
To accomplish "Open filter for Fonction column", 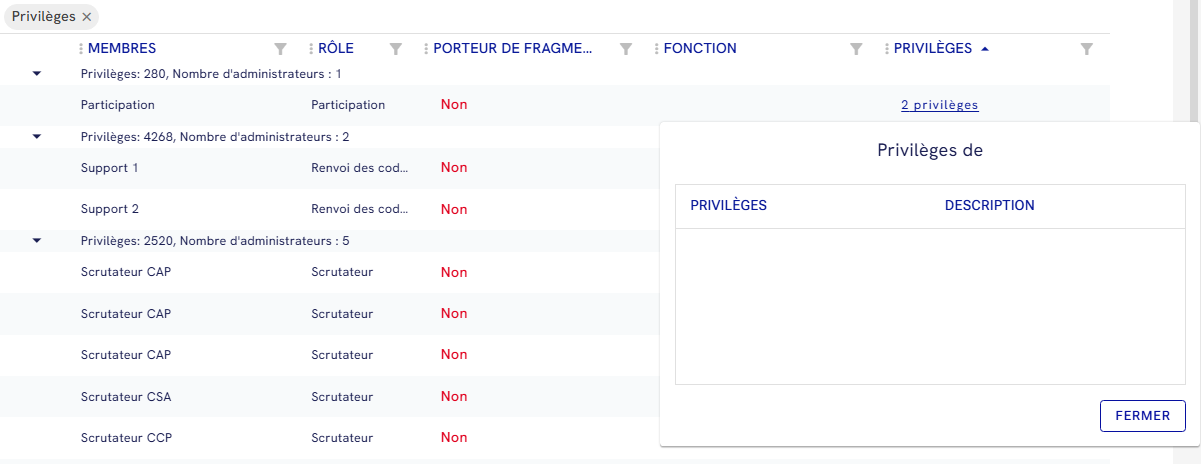I will pyautogui.click(x=856, y=48).
